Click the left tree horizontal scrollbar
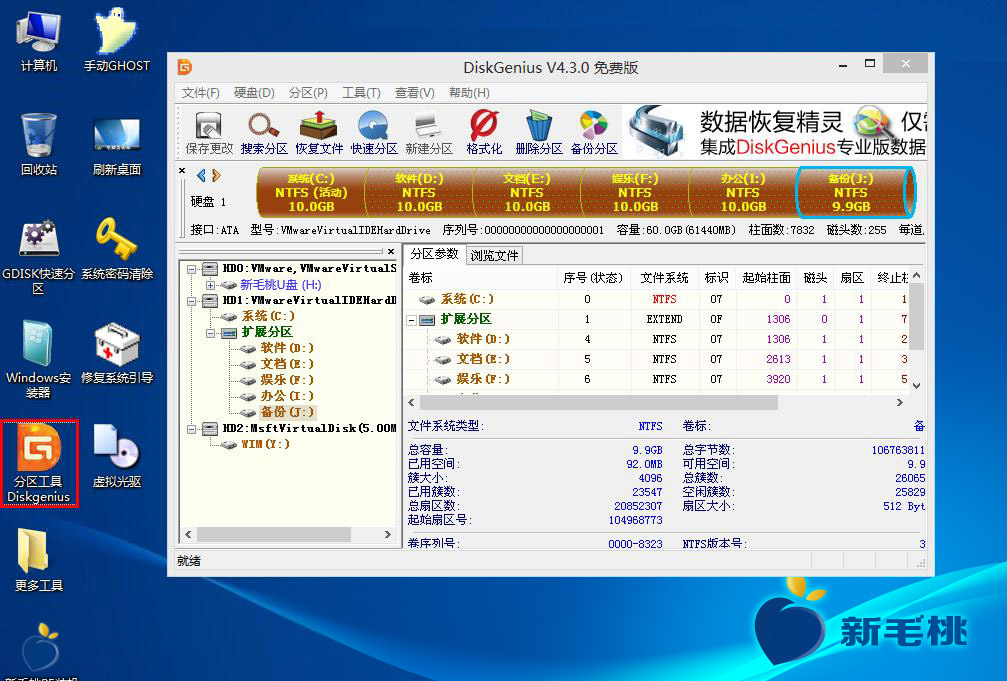 coord(274,535)
